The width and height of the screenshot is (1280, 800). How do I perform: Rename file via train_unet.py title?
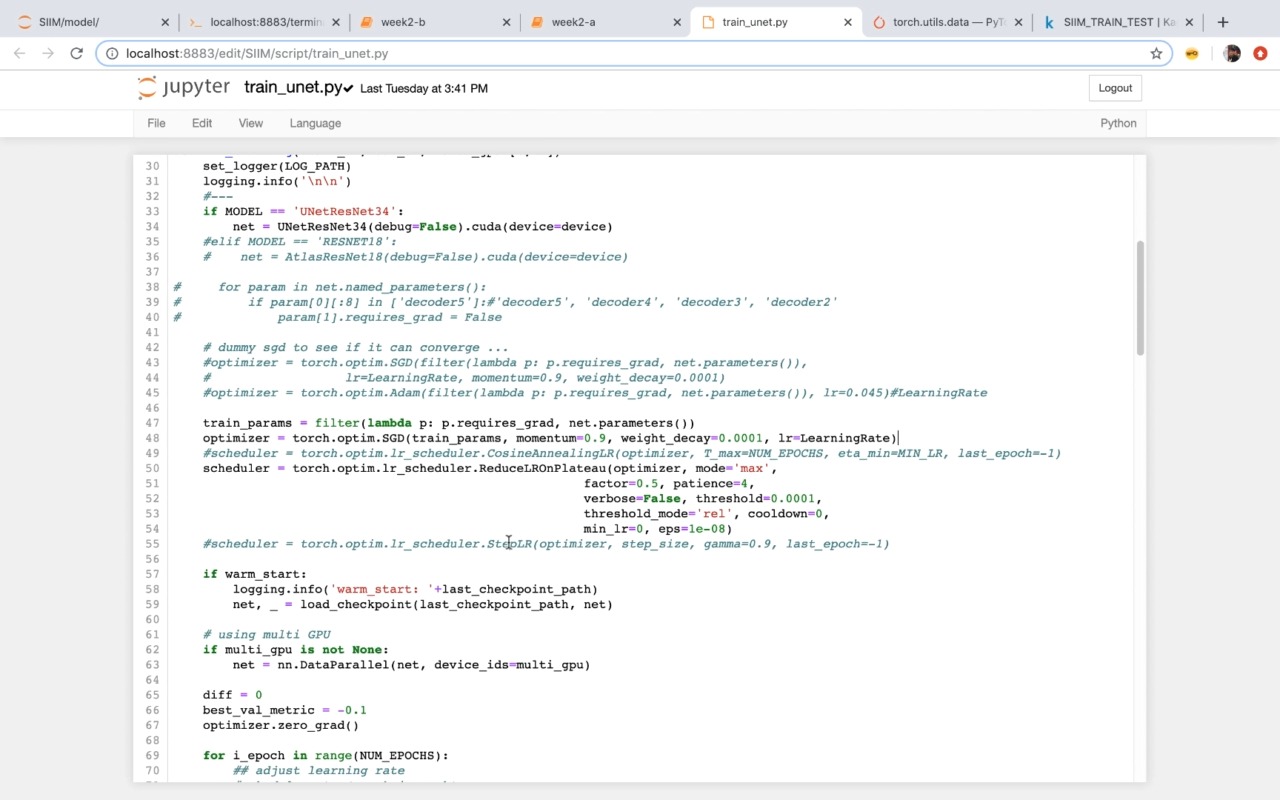coord(293,87)
